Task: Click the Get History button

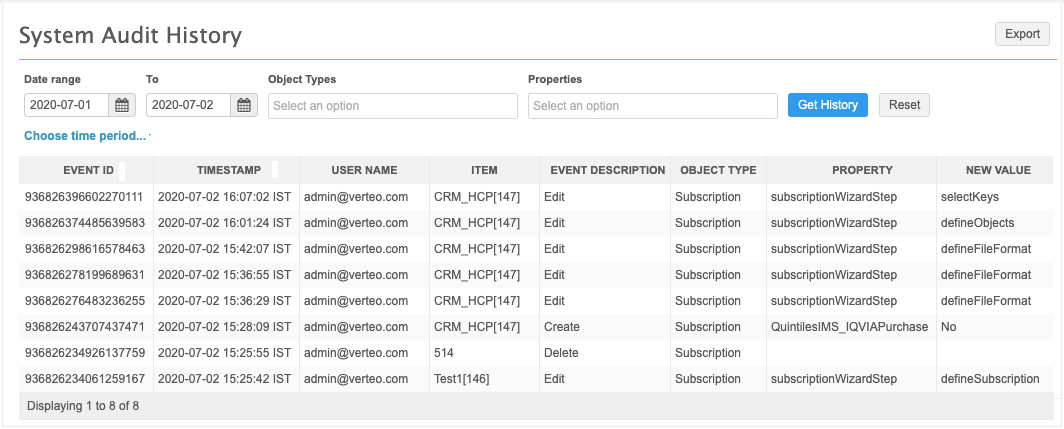Action: (x=828, y=105)
